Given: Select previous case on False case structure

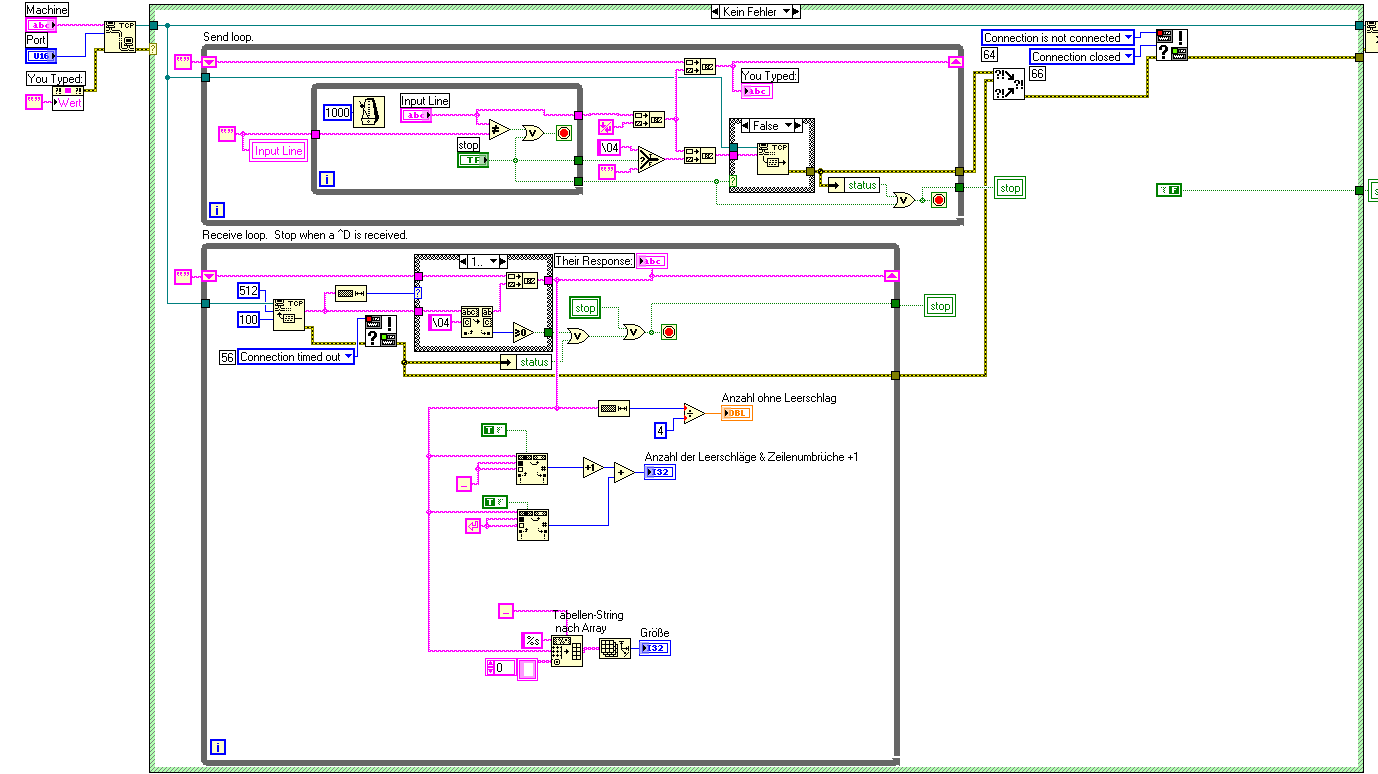Looking at the screenshot, I should coord(745,126).
